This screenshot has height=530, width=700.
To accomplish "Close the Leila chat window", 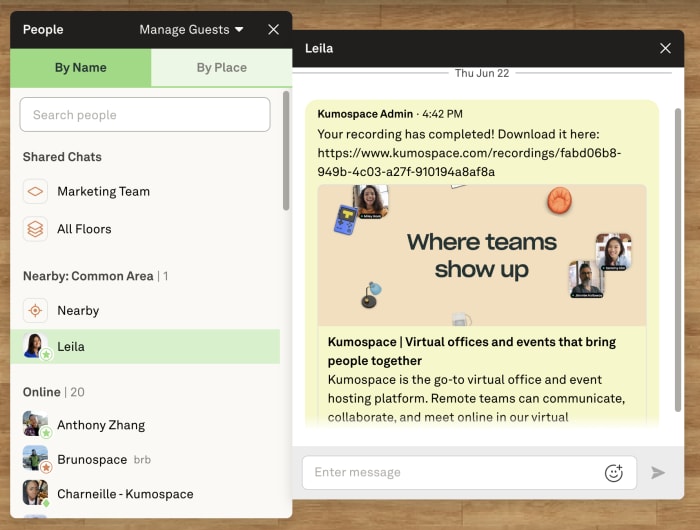I will coord(665,48).
